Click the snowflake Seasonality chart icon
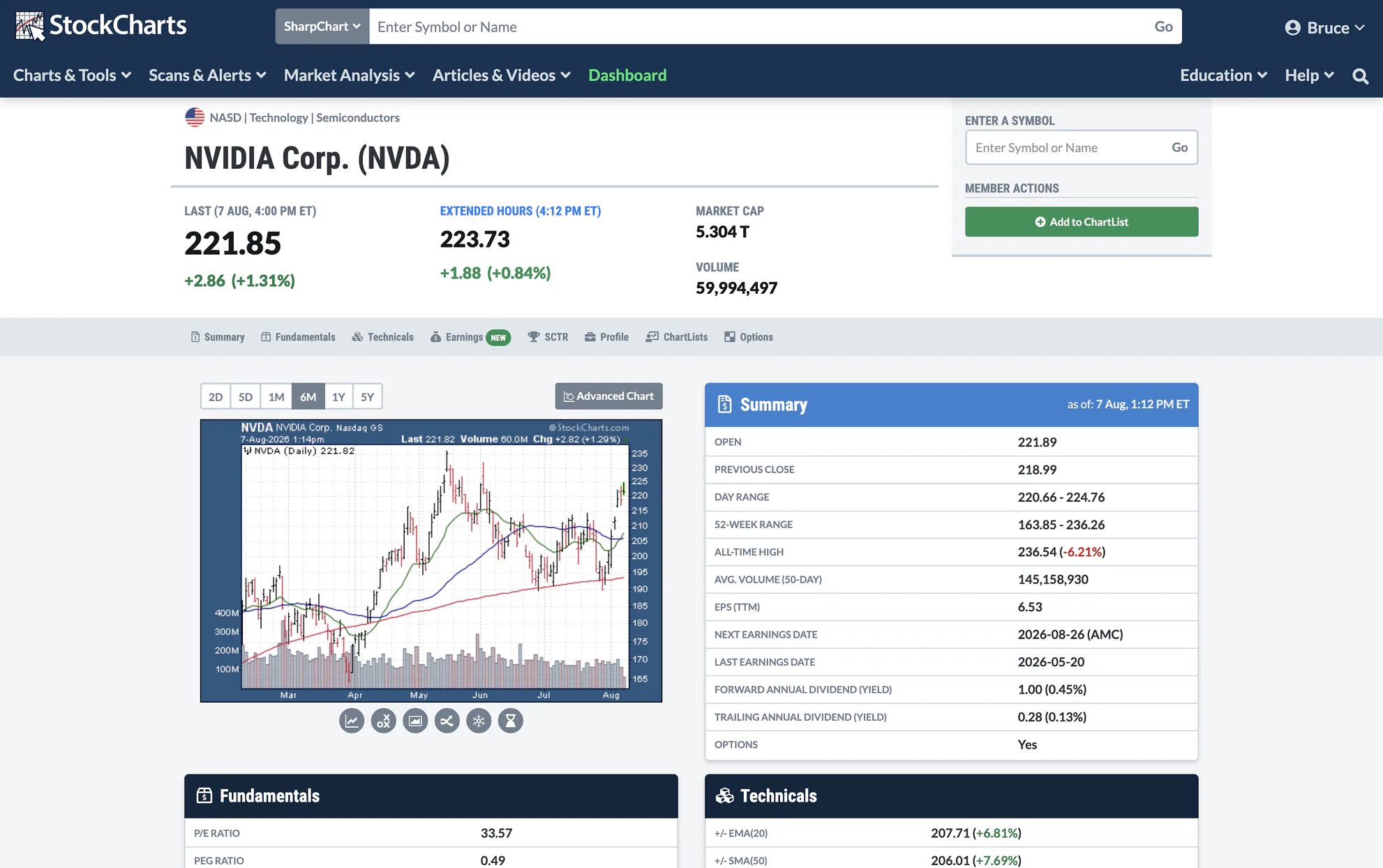This screenshot has height=868, width=1383. coord(479,721)
